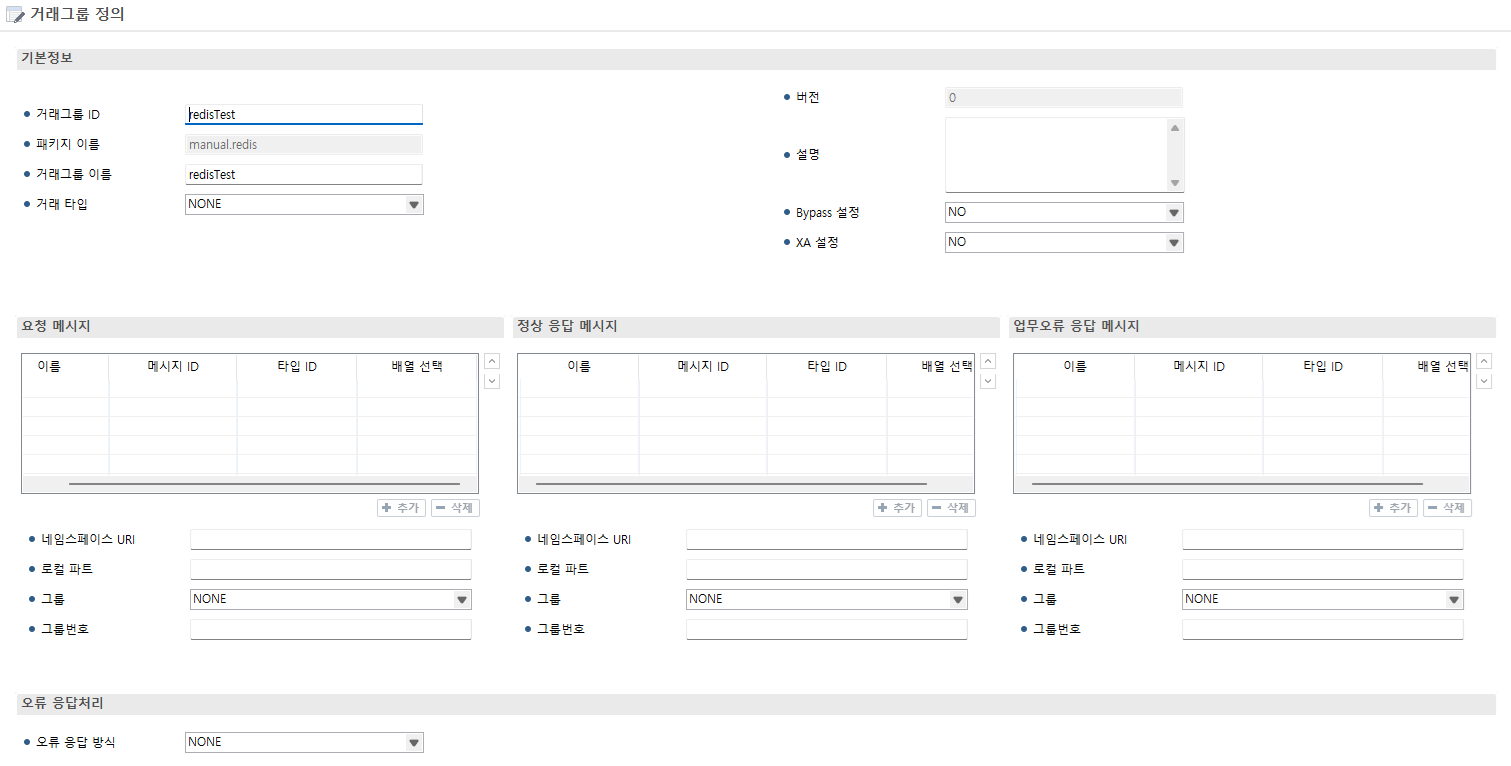This screenshot has width=1511, height=766.
Task: Click scroll-up arrow in 설명 text area
Action: 1175,128
